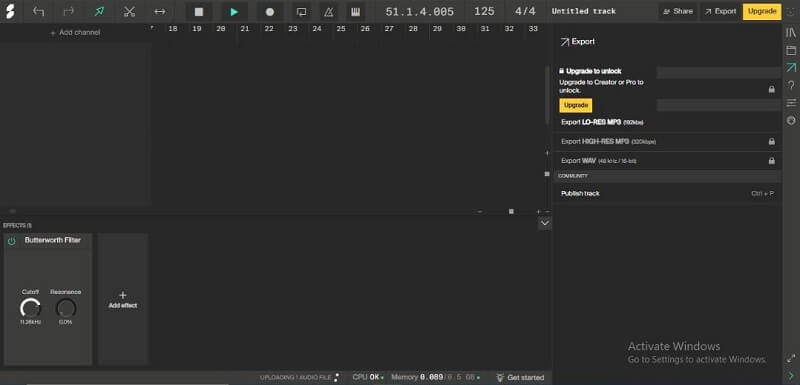The height and width of the screenshot is (385, 800).
Task: Open the help question mark icon
Action: 791,85
